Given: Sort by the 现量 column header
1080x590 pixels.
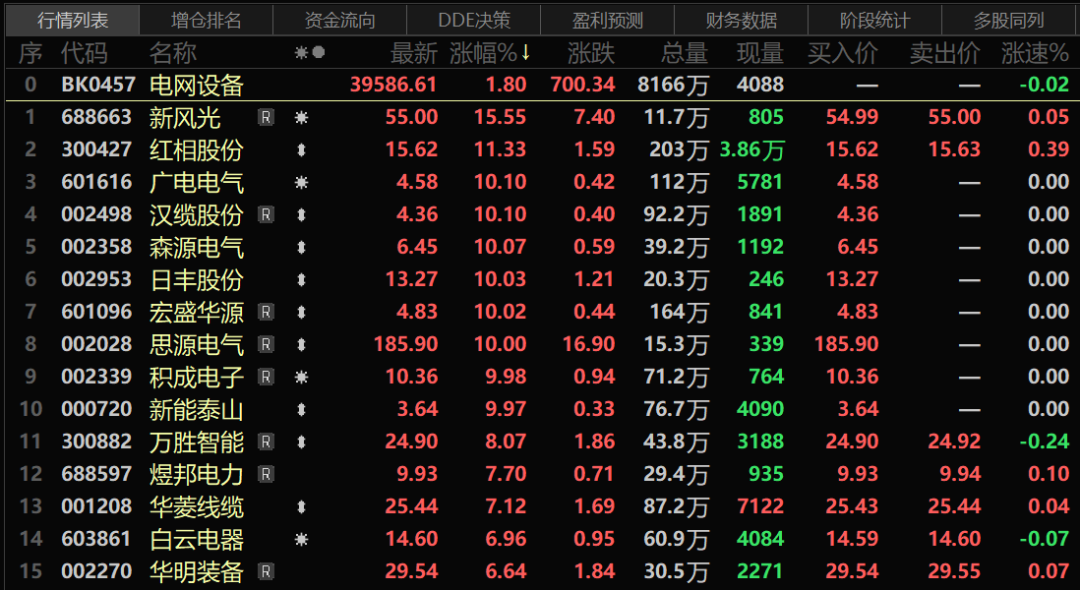Looking at the screenshot, I should (x=760, y=53).
